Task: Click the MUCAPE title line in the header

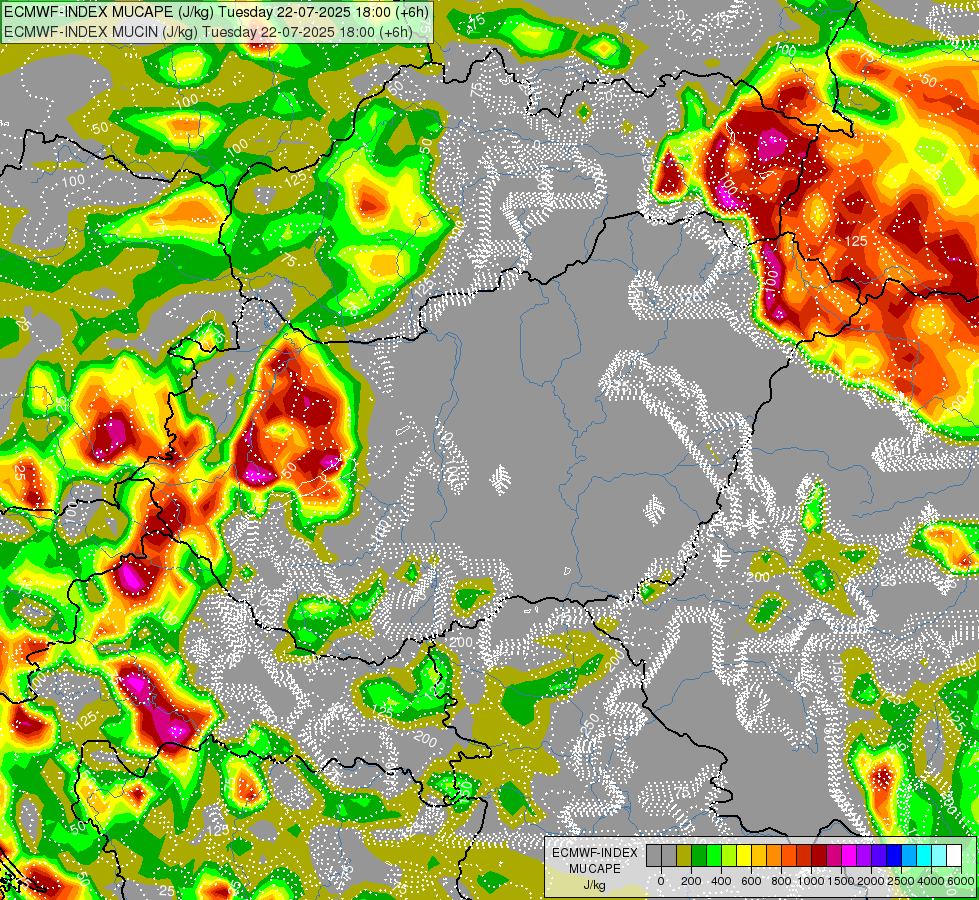Action: (x=217, y=12)
